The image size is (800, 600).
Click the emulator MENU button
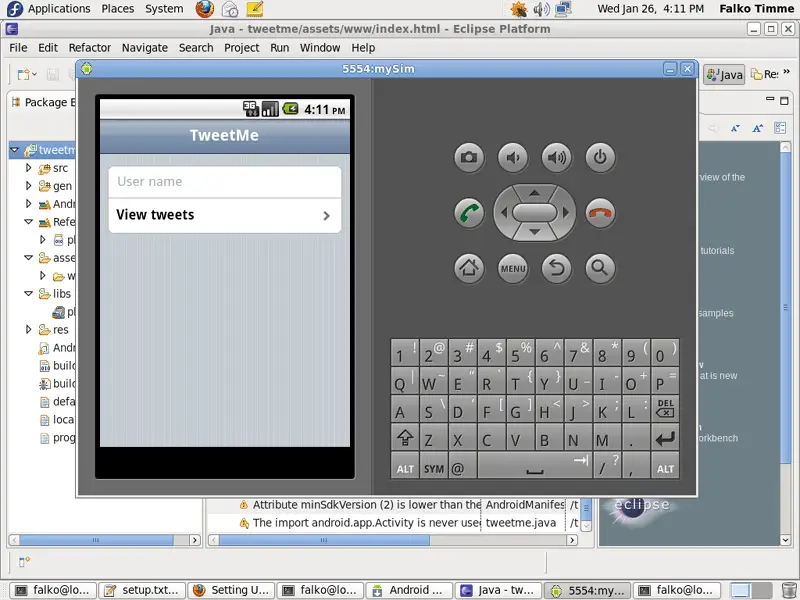tap(513, 268)
